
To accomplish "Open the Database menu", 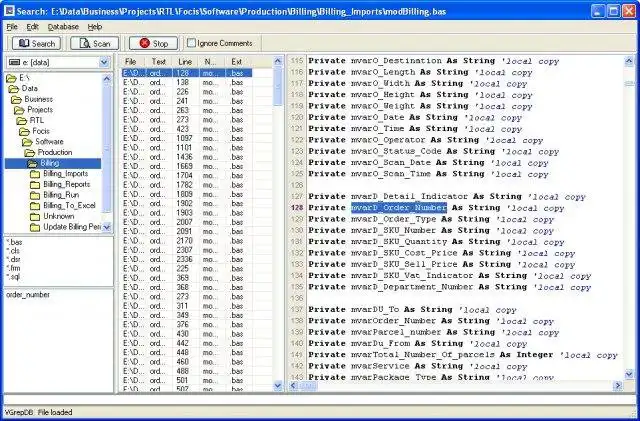I will 63,27.
